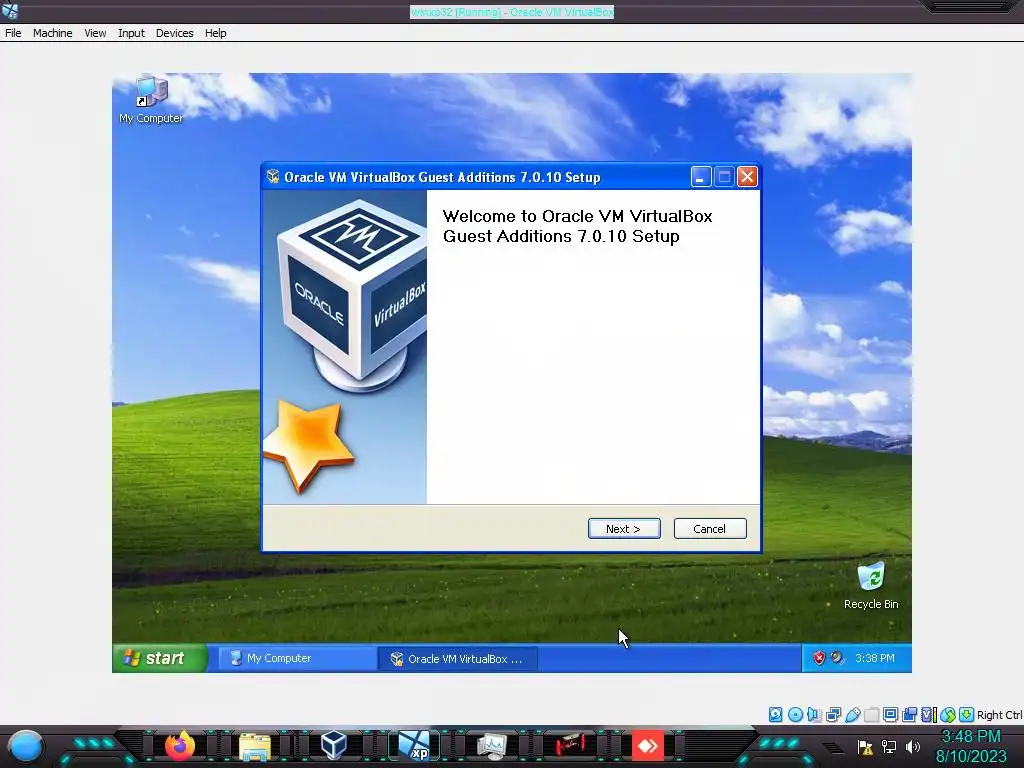Launch Firefox from host taskbar

(x=180, y=746)
